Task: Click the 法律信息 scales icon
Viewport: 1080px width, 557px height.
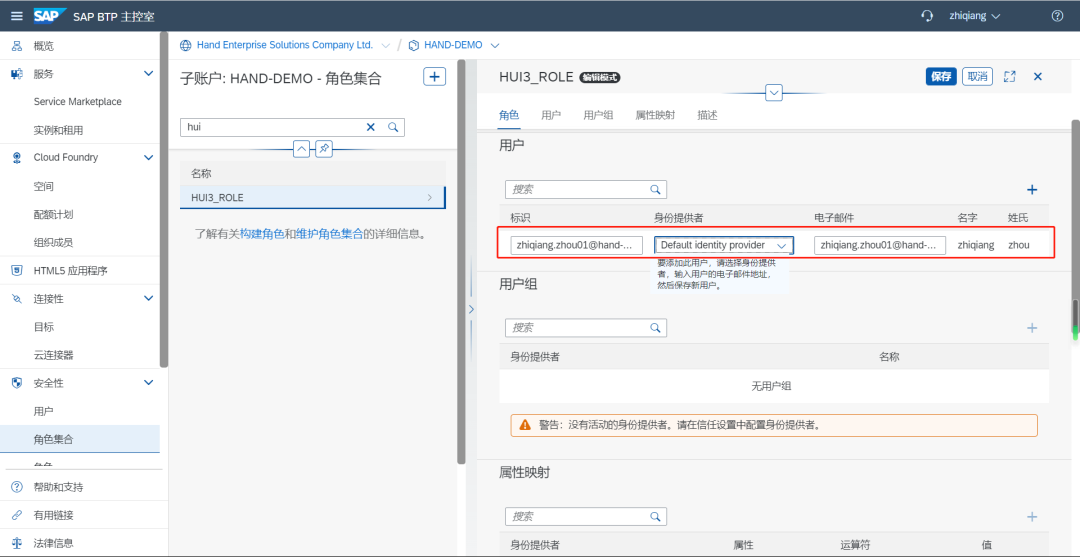Action: tap(17, 543)
